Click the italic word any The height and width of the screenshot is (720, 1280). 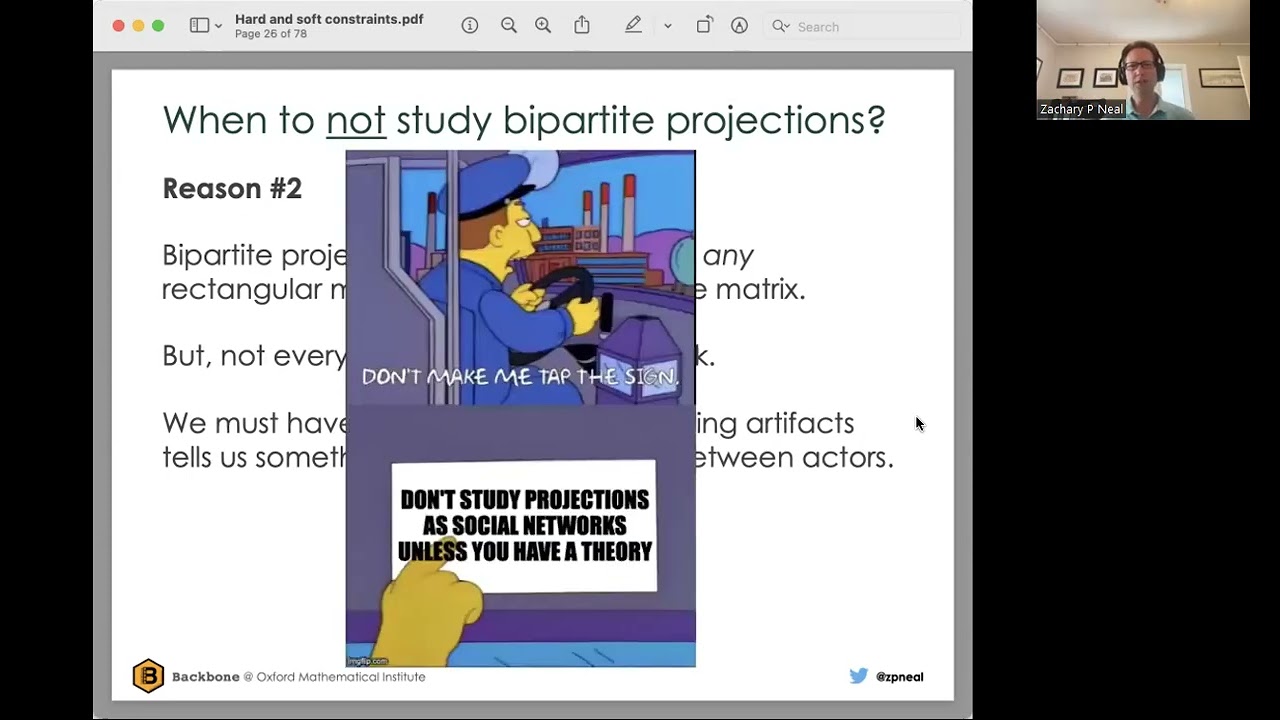pos(728,256)
